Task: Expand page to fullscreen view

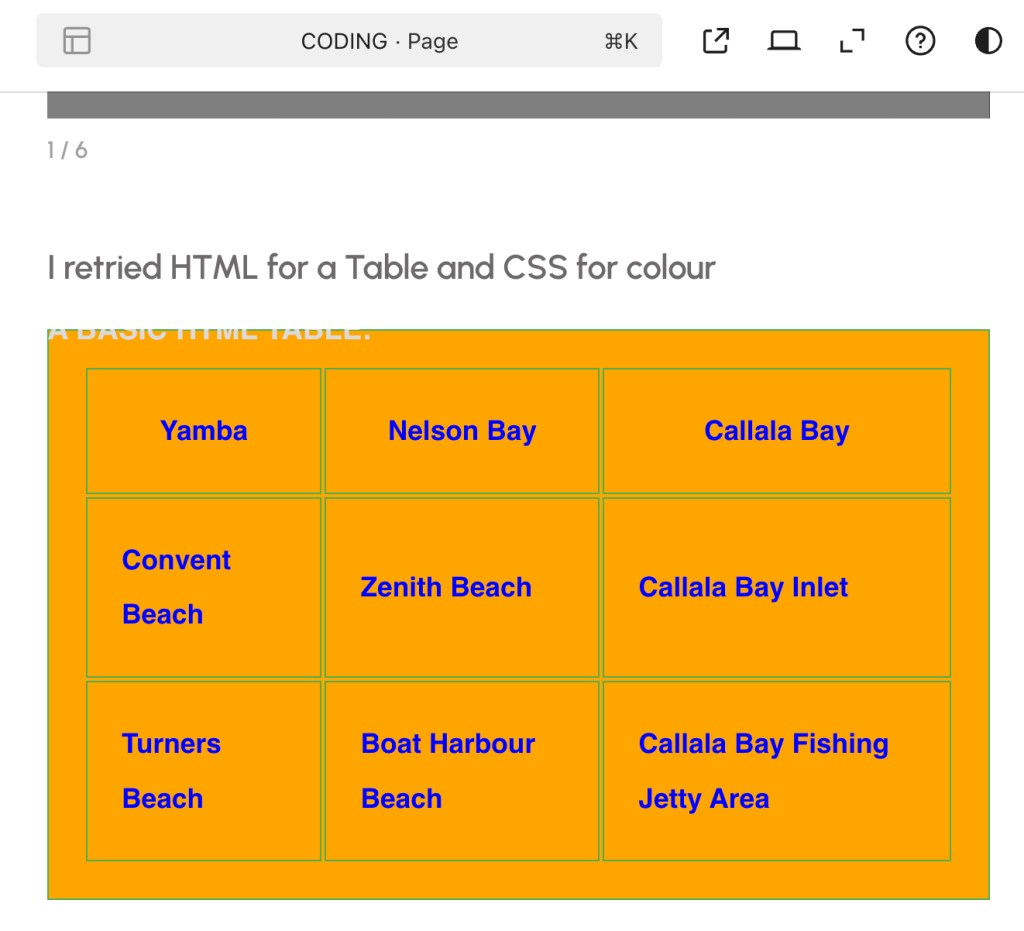Action: 851,41
